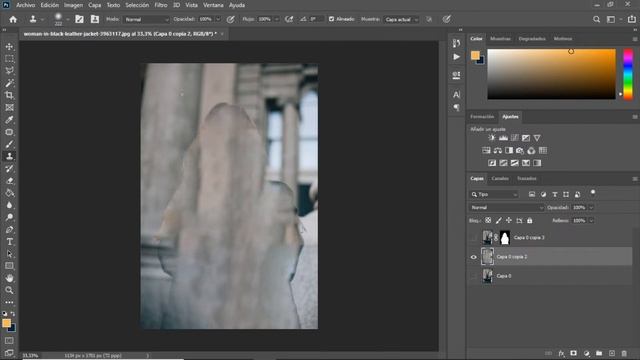Screen dimensions: 640x360
Task: Open the Muestra Capa actual dropdown
Action: pyautogui.click(x=402, y=19)
